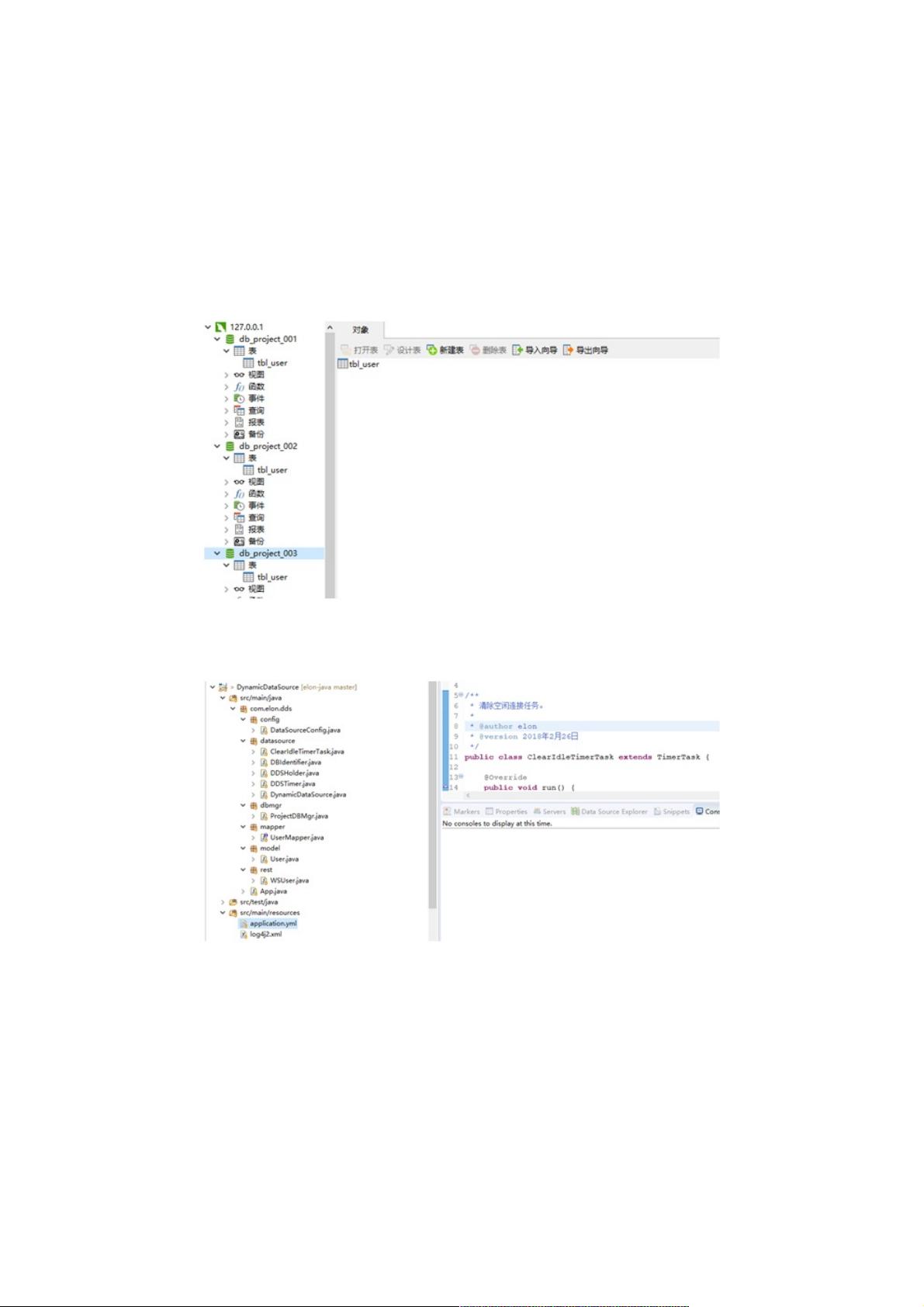Click the 打开表 open table icon
Viewport: 924px width, 1307px height.
point(346,351)
